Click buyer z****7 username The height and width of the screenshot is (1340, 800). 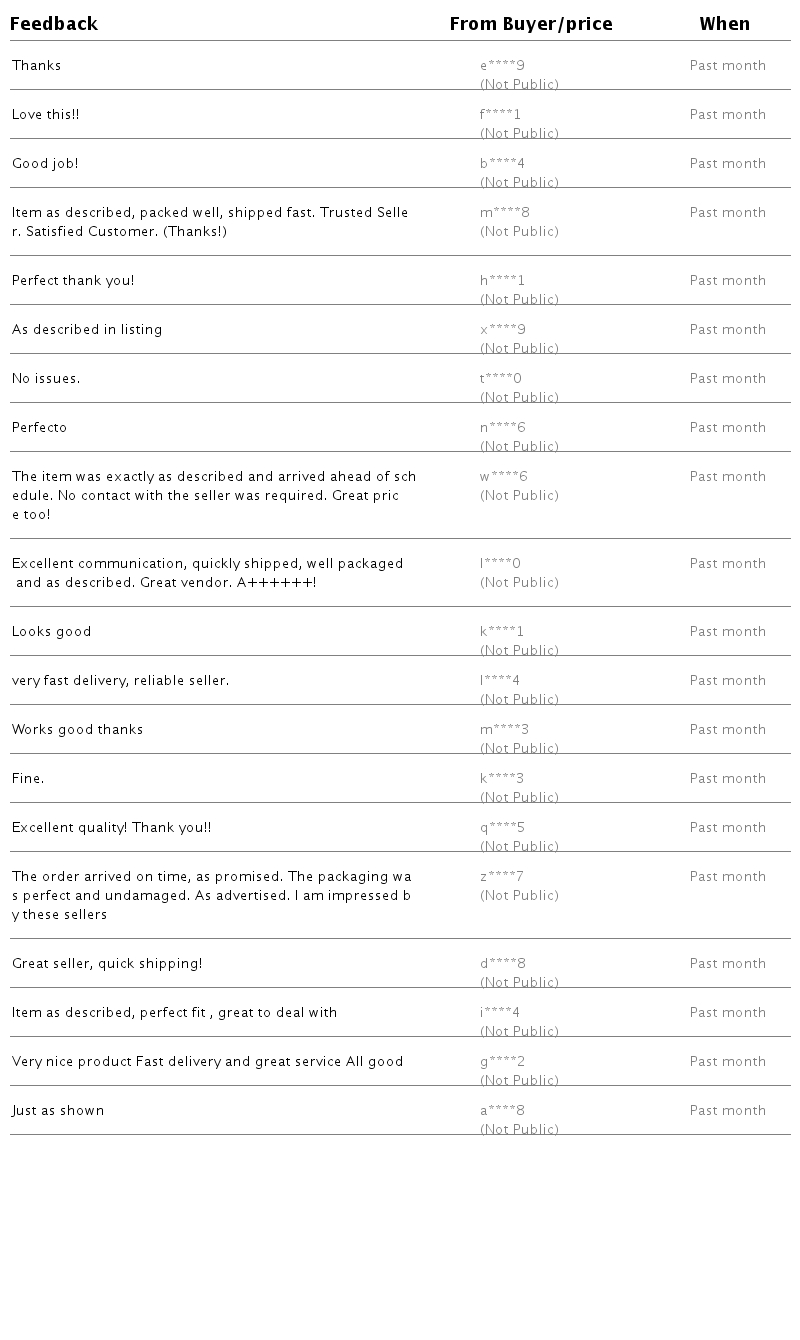pos(501,877)
